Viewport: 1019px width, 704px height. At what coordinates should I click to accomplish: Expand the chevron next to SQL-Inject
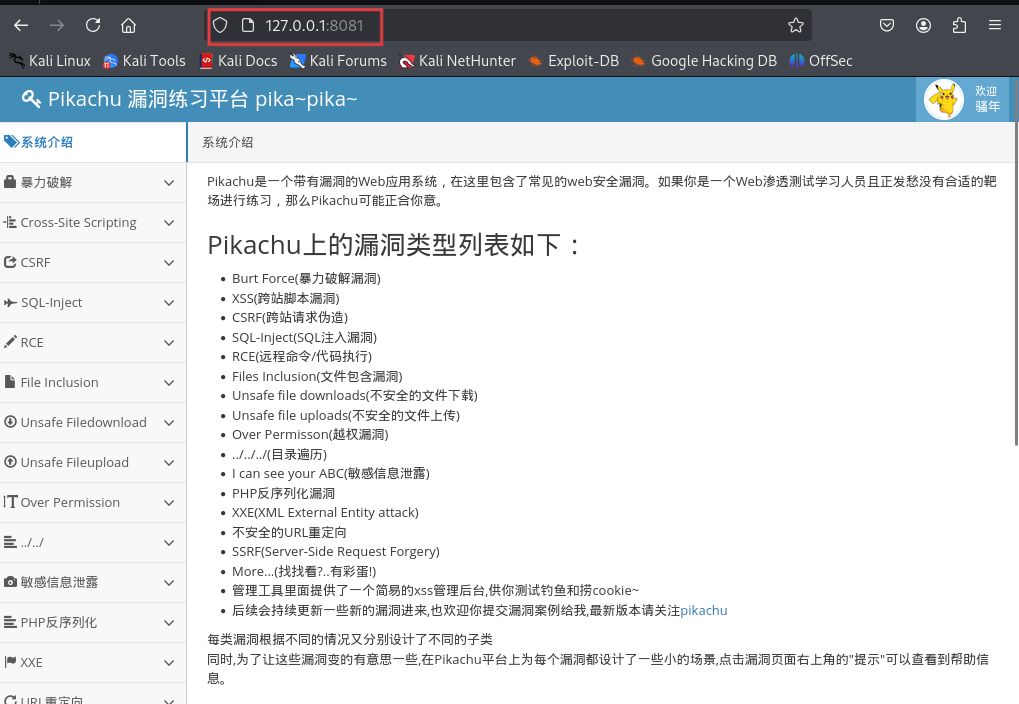169,303
